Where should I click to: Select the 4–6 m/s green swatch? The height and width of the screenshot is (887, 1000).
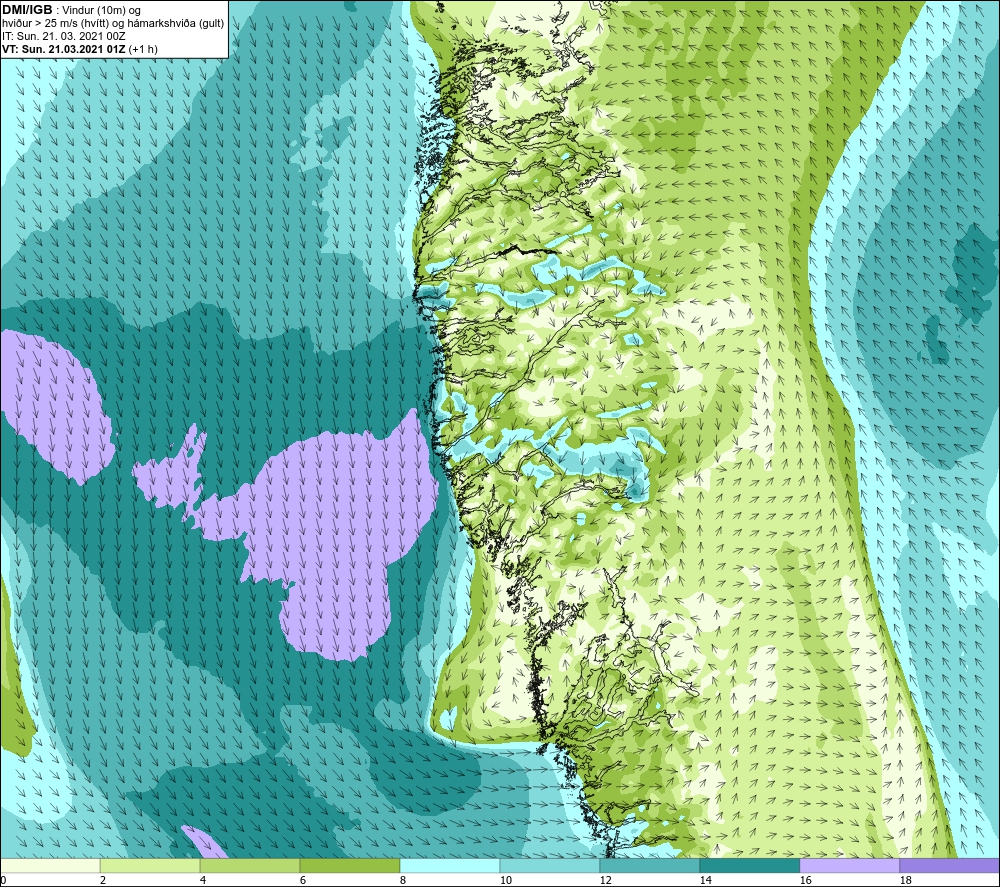pos(249,865)
